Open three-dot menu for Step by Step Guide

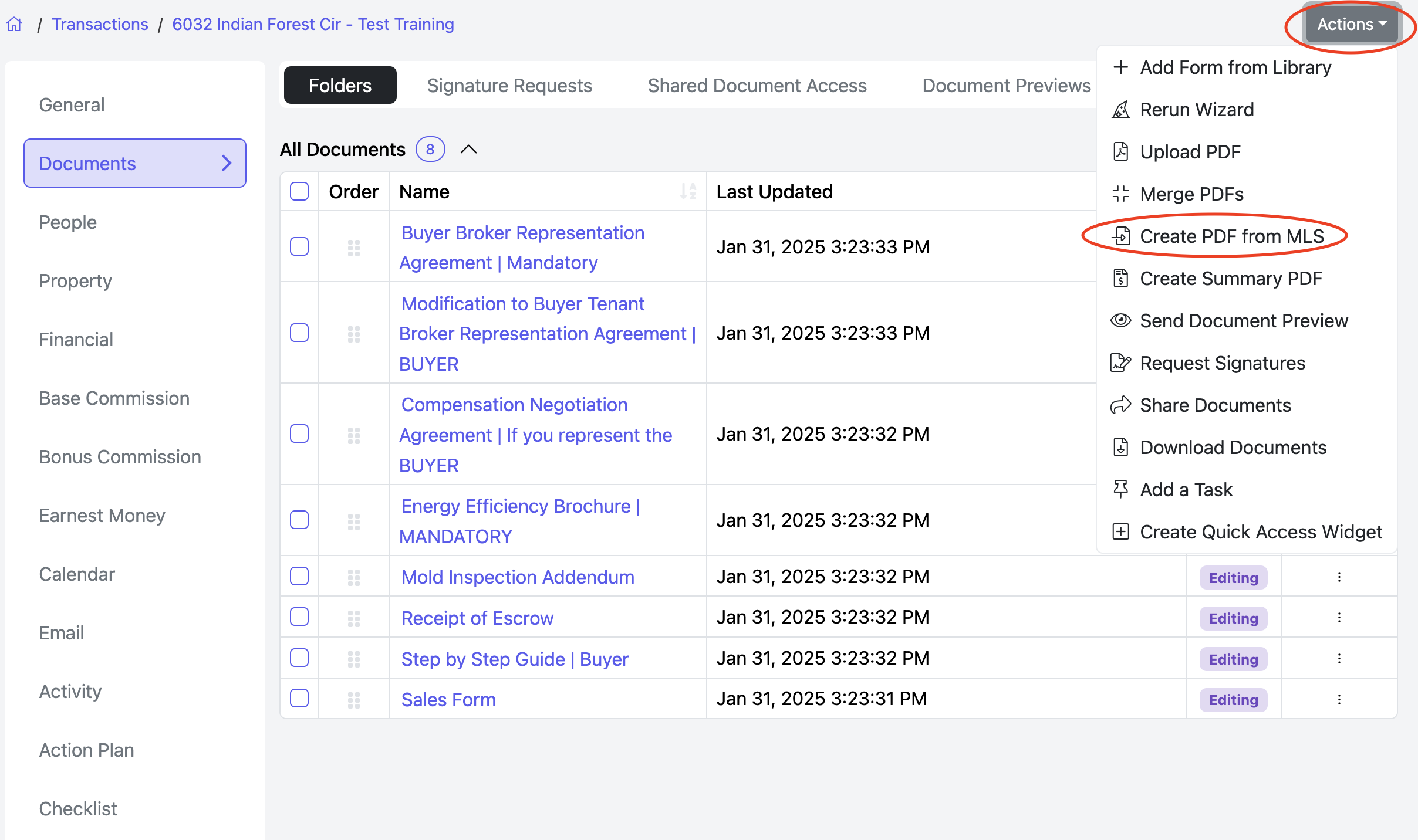tap(1339, 659)
